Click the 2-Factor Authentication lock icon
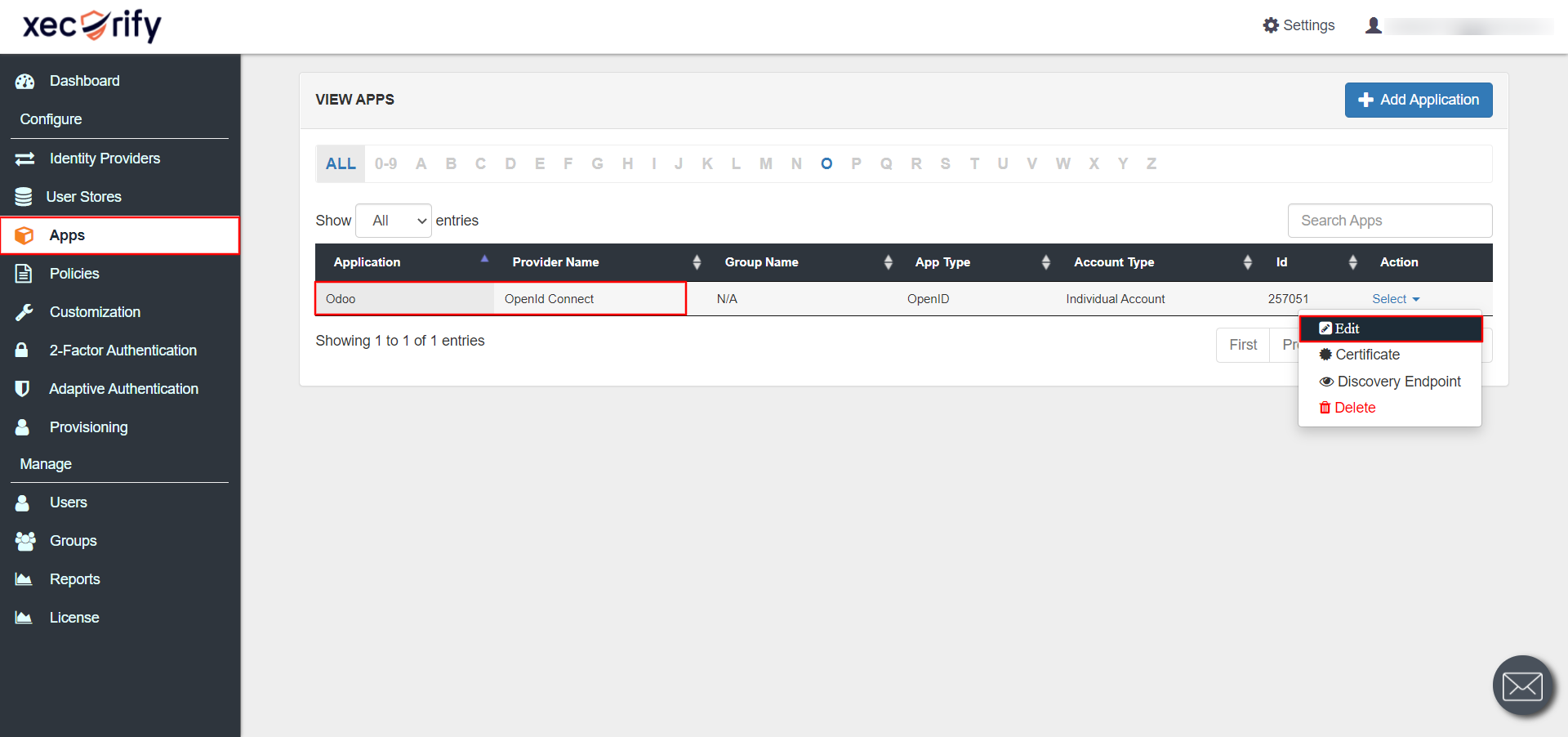This screenshot has height=737, width=1568. [x=22, y=351]
